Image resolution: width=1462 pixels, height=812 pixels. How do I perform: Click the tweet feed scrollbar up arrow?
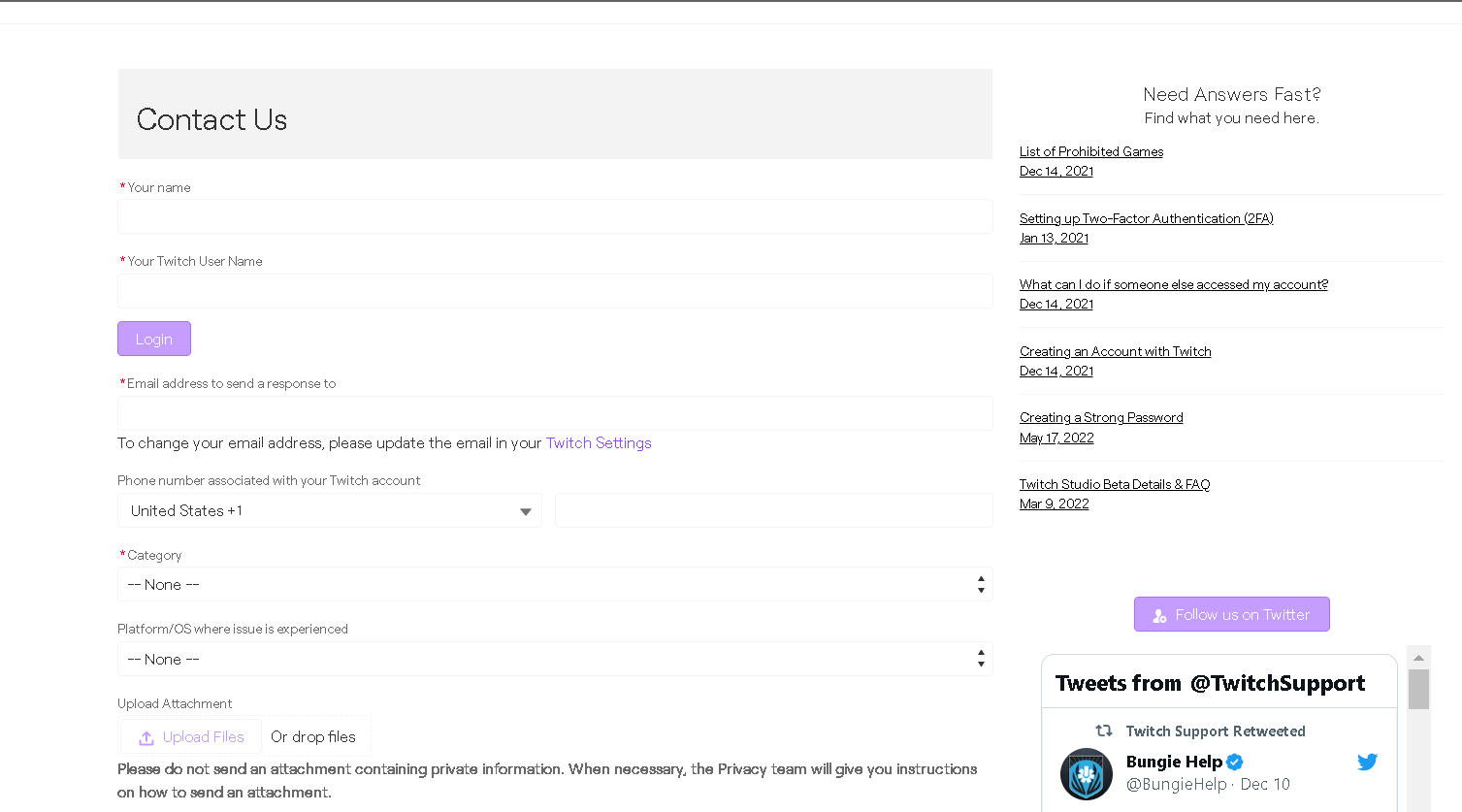click(1418, 658)
